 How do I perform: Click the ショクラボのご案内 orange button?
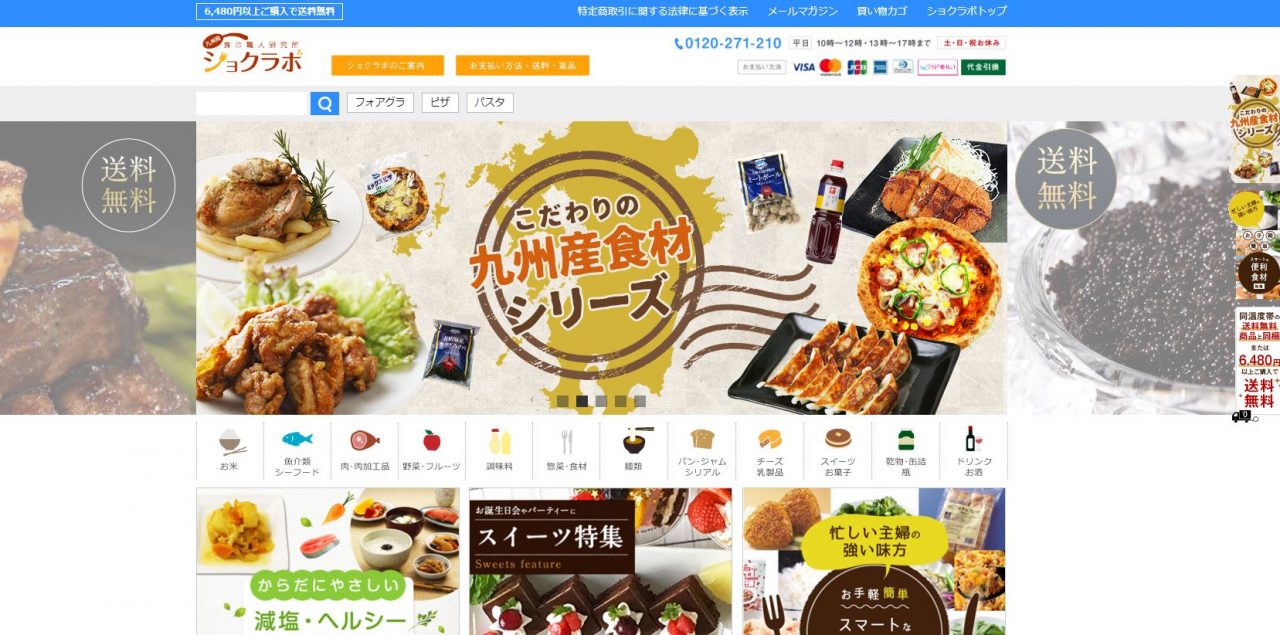pyautogui.click(x=387, y=65)
